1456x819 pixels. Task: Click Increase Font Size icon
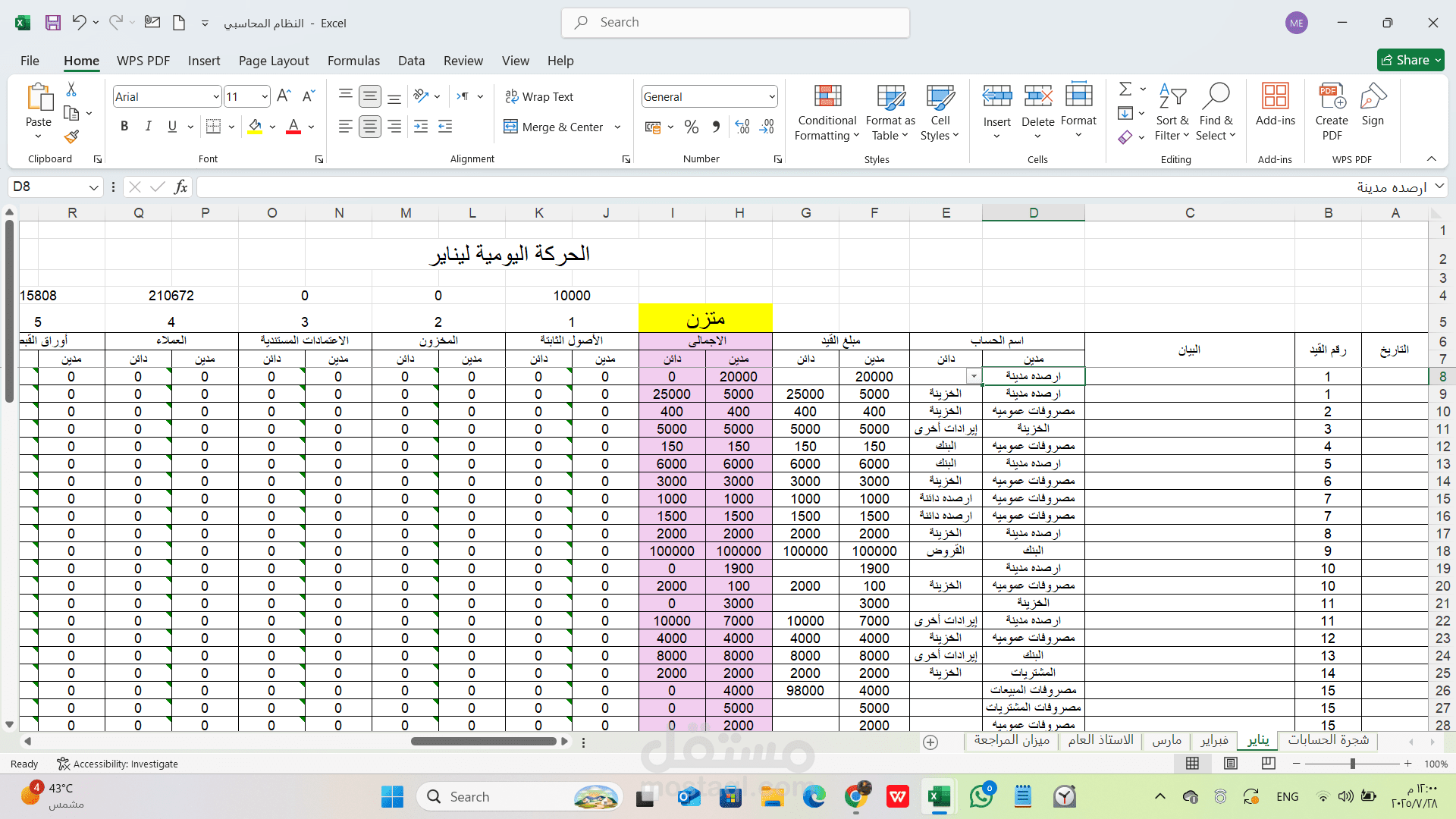click(x=284, y=96)
